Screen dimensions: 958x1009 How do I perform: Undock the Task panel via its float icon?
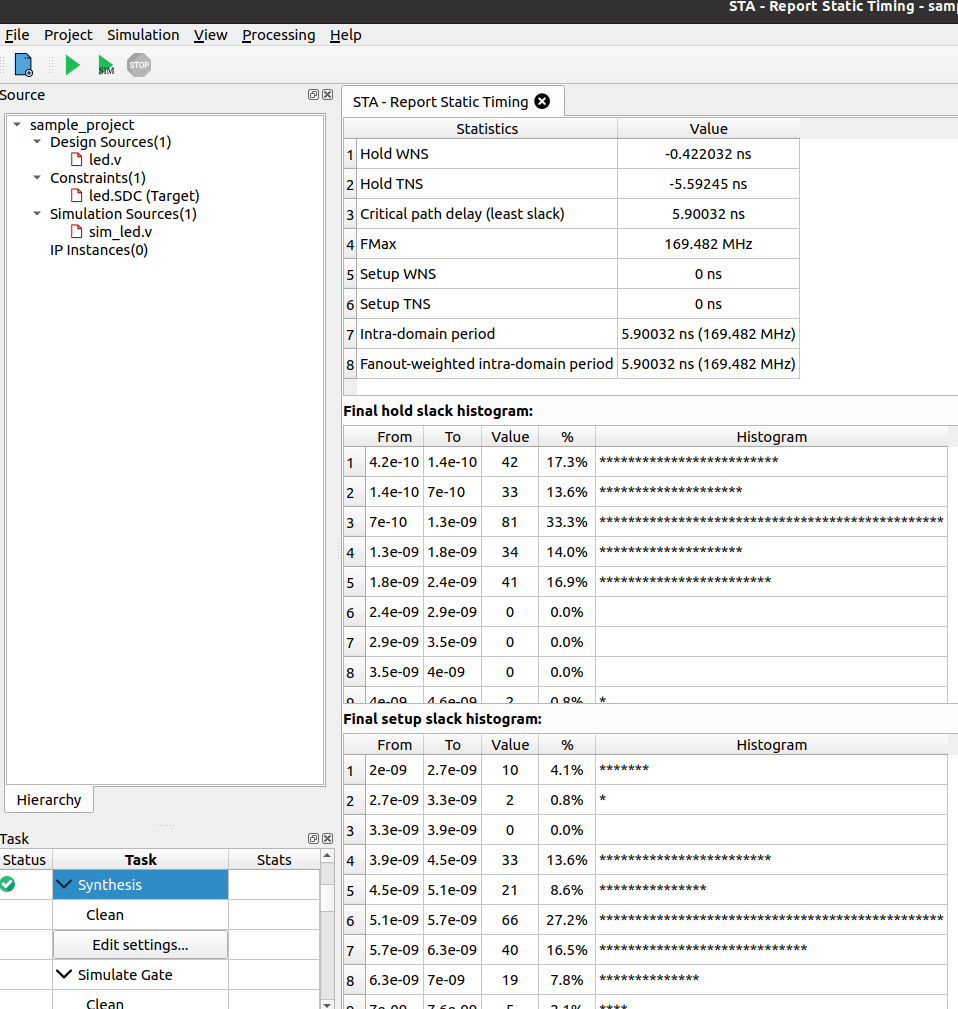click(312, 838)
